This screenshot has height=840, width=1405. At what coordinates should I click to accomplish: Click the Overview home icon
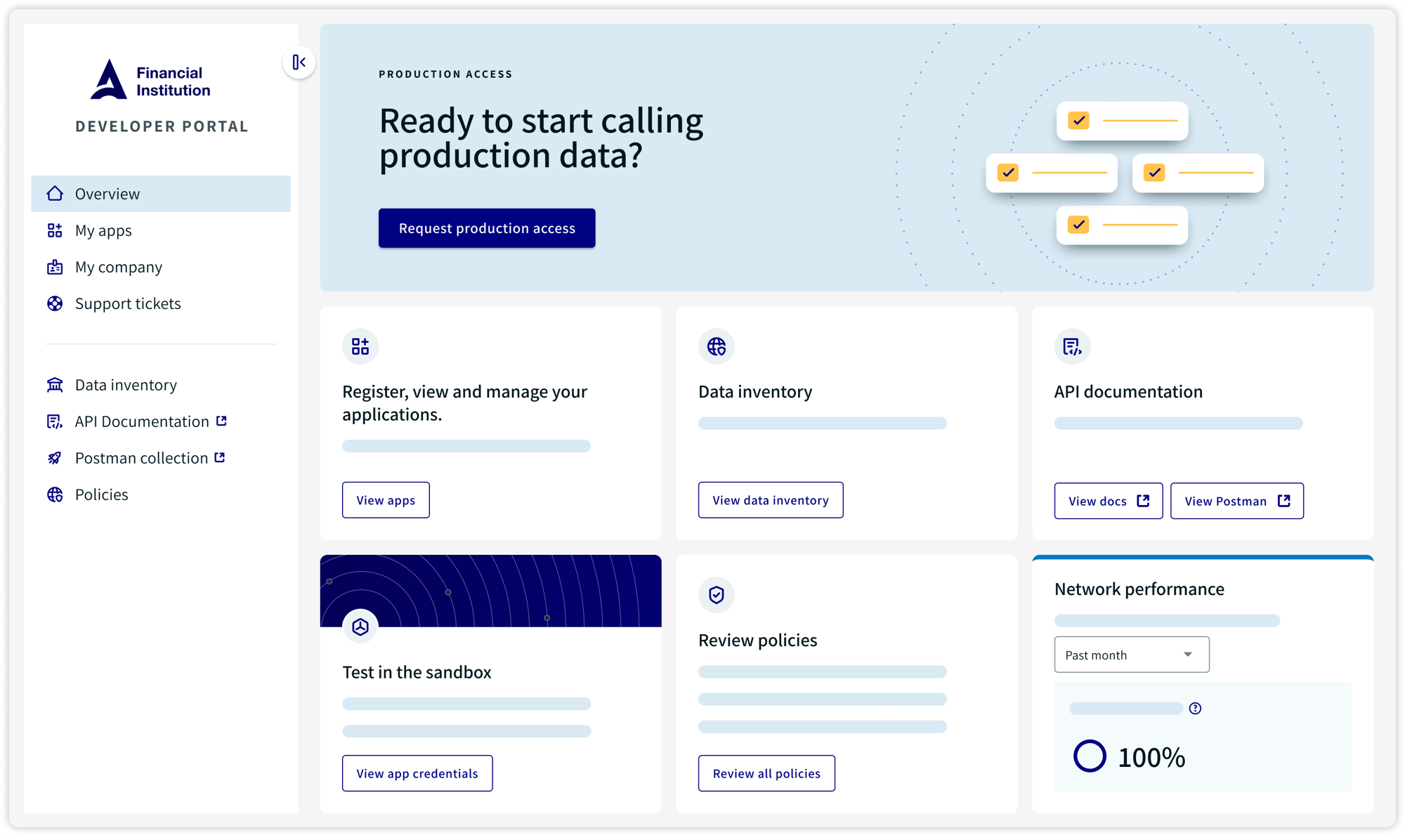[55, 193]
